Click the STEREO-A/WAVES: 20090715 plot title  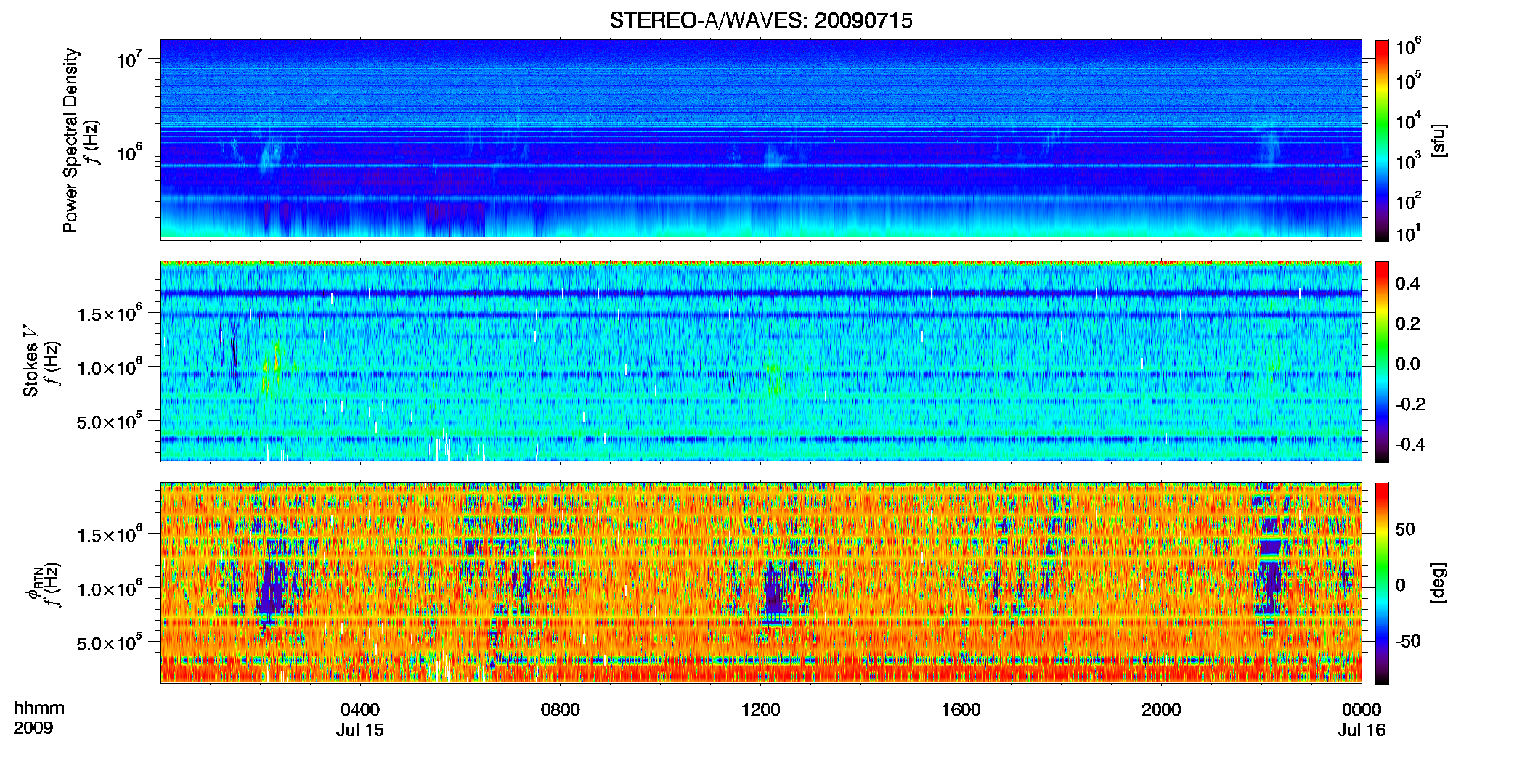[760, 21]
